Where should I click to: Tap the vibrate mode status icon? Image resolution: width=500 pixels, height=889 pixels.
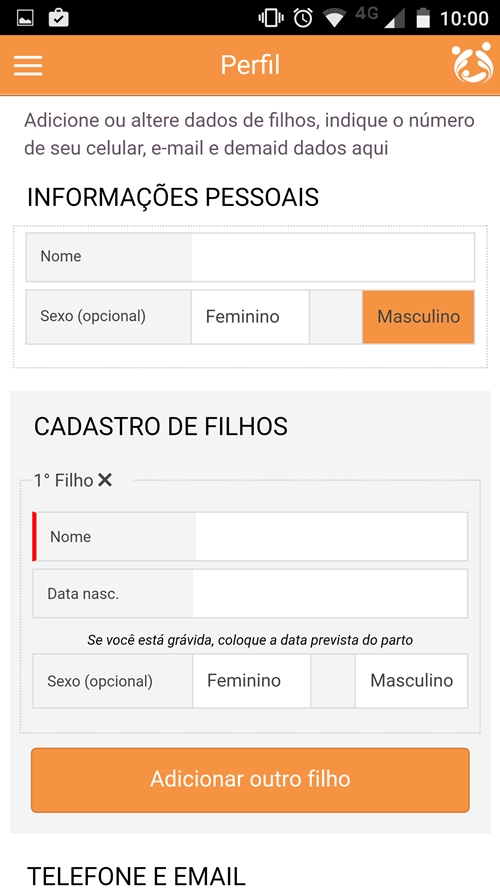pyautogui.click(x=271, y=18)
